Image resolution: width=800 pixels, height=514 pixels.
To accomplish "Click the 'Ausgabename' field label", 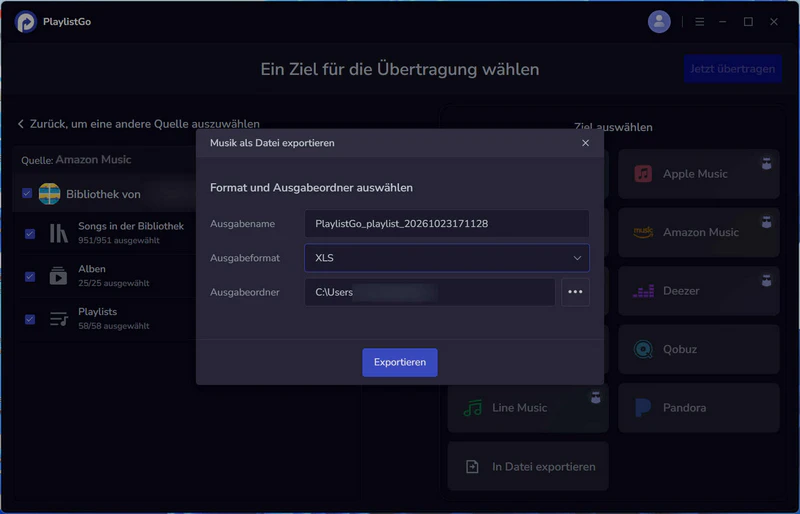I will tap(242, 224).
